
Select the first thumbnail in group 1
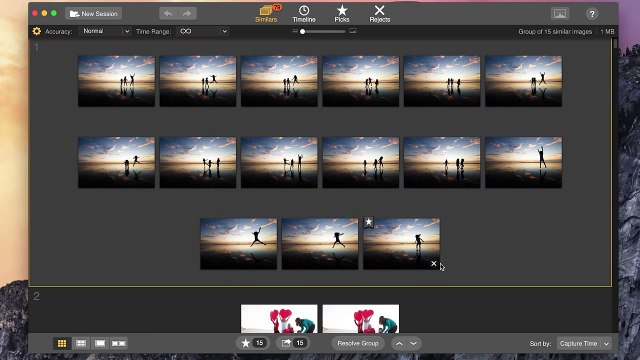[116, 81]
